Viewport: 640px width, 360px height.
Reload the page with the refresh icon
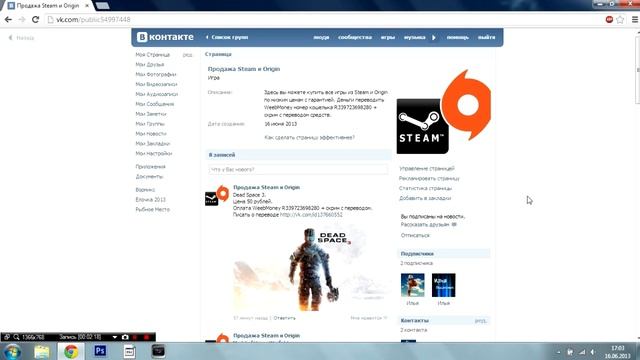36,19
